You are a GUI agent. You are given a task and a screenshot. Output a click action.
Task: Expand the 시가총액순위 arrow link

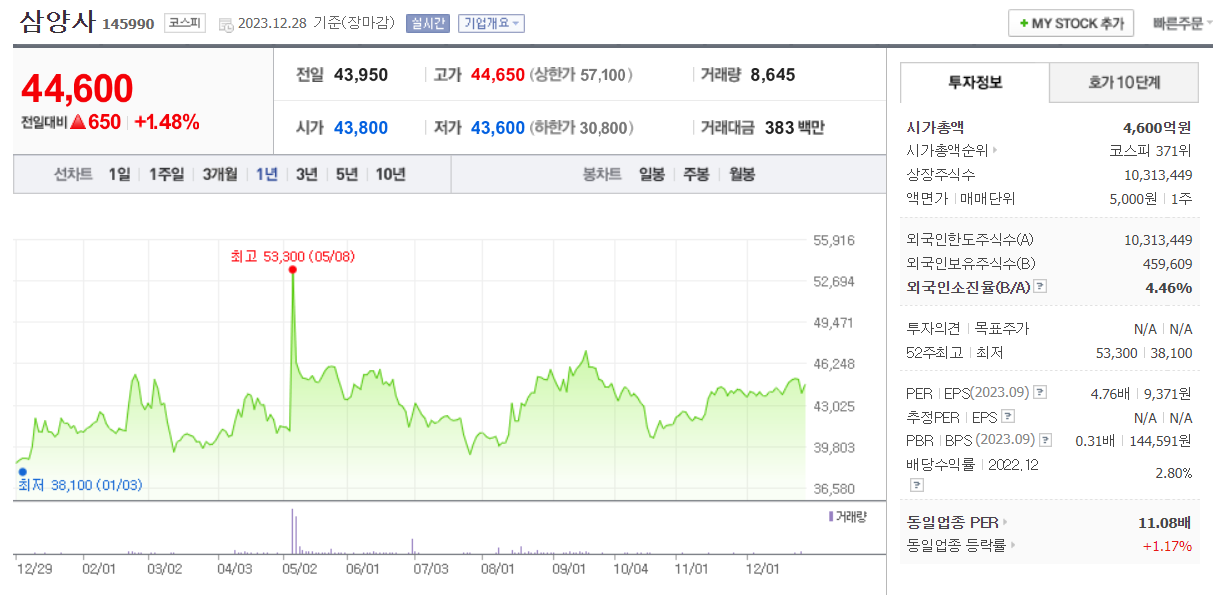[x=950, y=151]
